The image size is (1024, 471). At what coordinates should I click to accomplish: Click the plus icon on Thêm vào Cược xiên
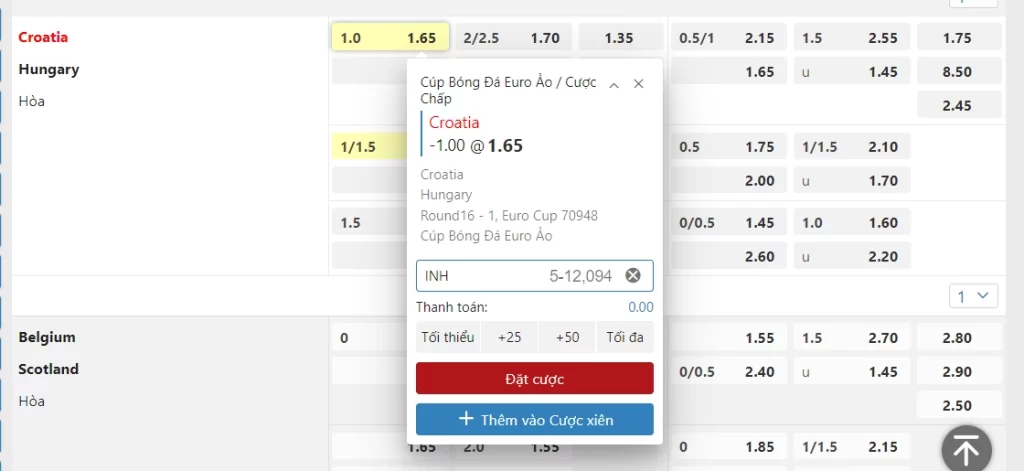point(466,419)
